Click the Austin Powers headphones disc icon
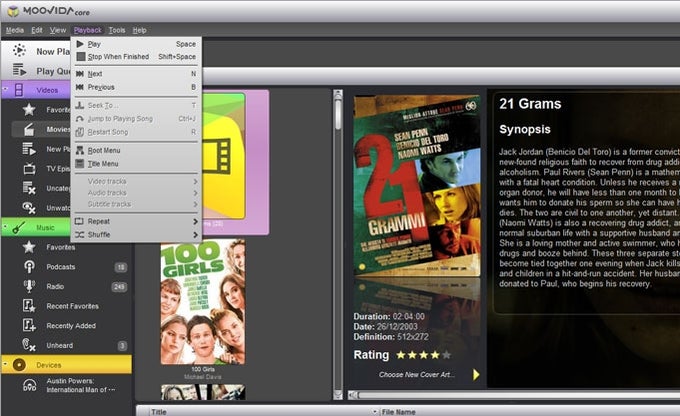The width and height of the screenshot is (680, 416). tap(29, 385)
